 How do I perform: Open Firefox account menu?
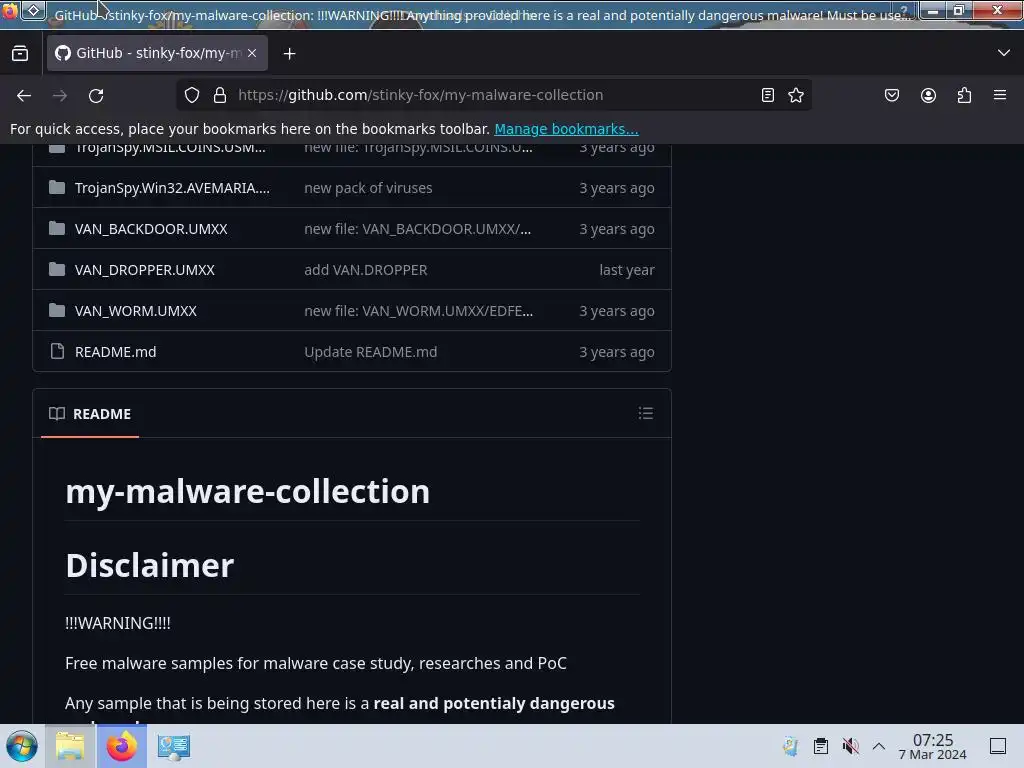pyautogui.click(x=928, y=95)
